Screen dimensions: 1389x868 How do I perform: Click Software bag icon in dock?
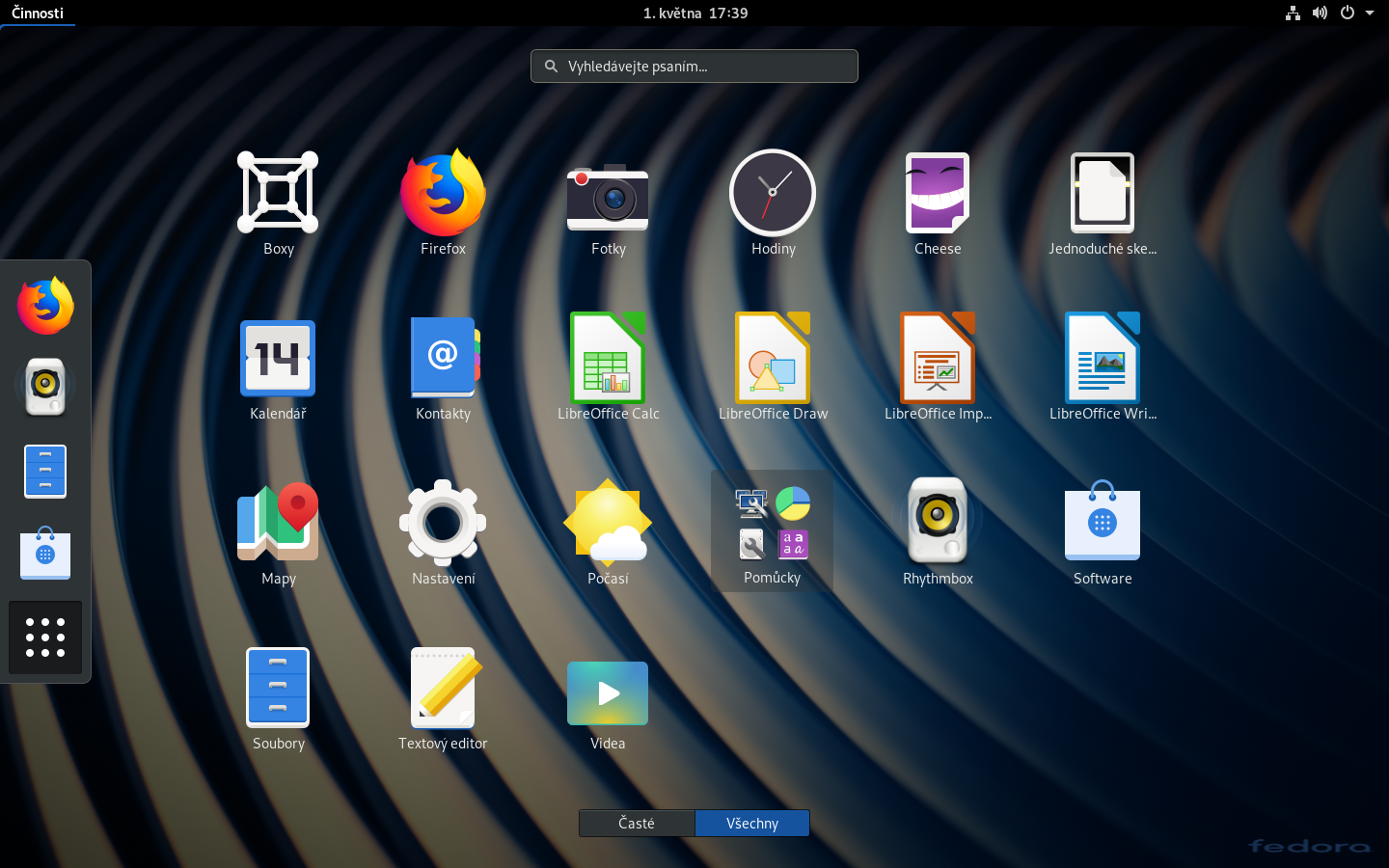click(x=45, y=553)
